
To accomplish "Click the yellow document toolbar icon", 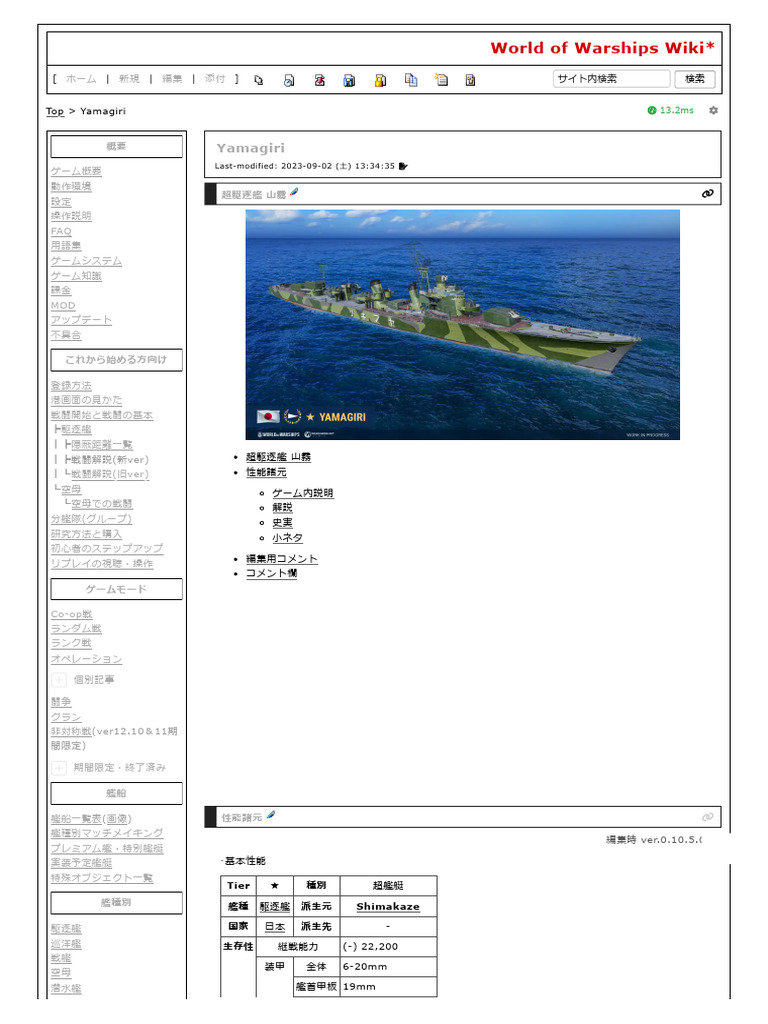I will (x=470, y=80).
